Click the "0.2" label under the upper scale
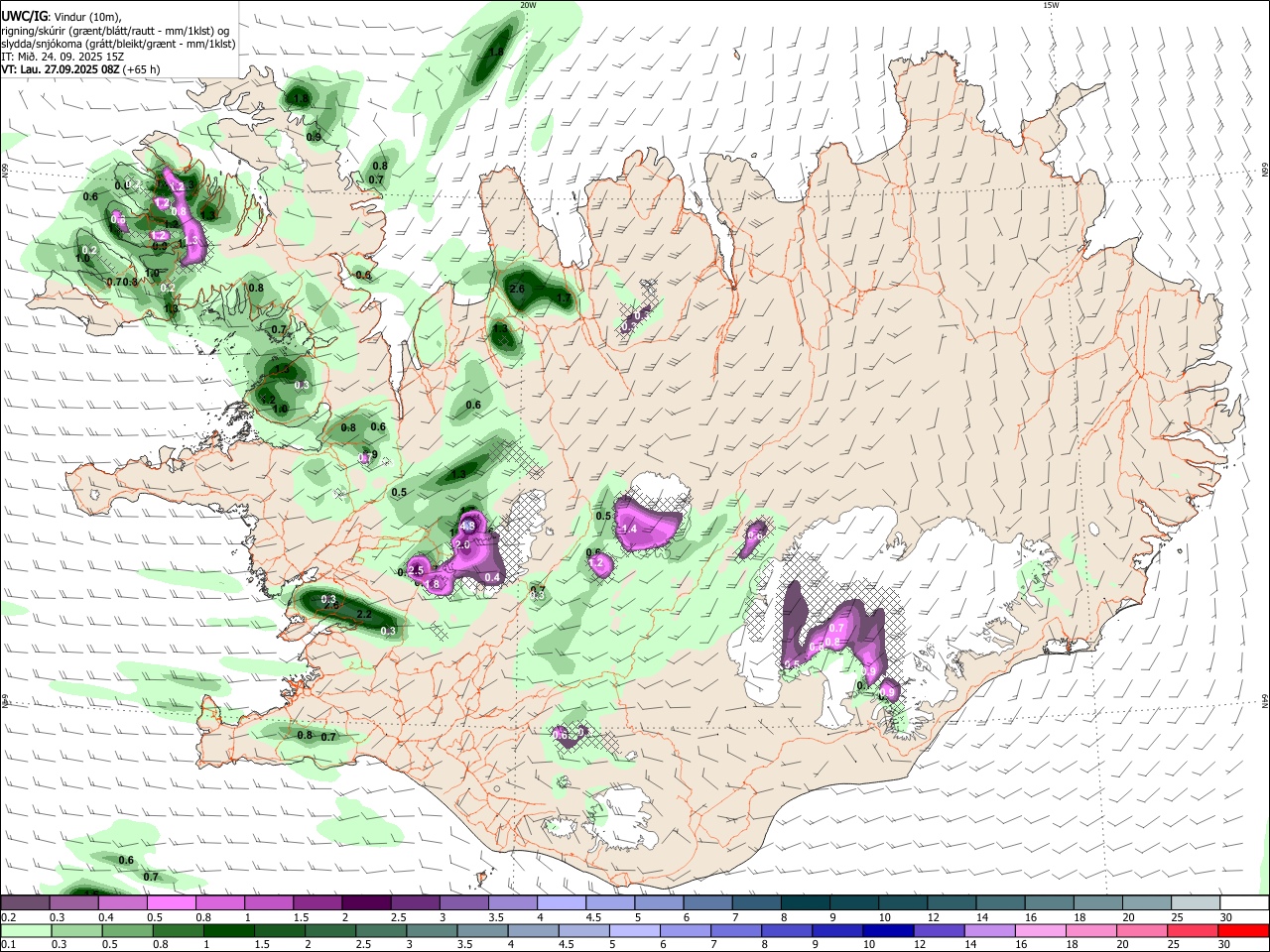 9,917
